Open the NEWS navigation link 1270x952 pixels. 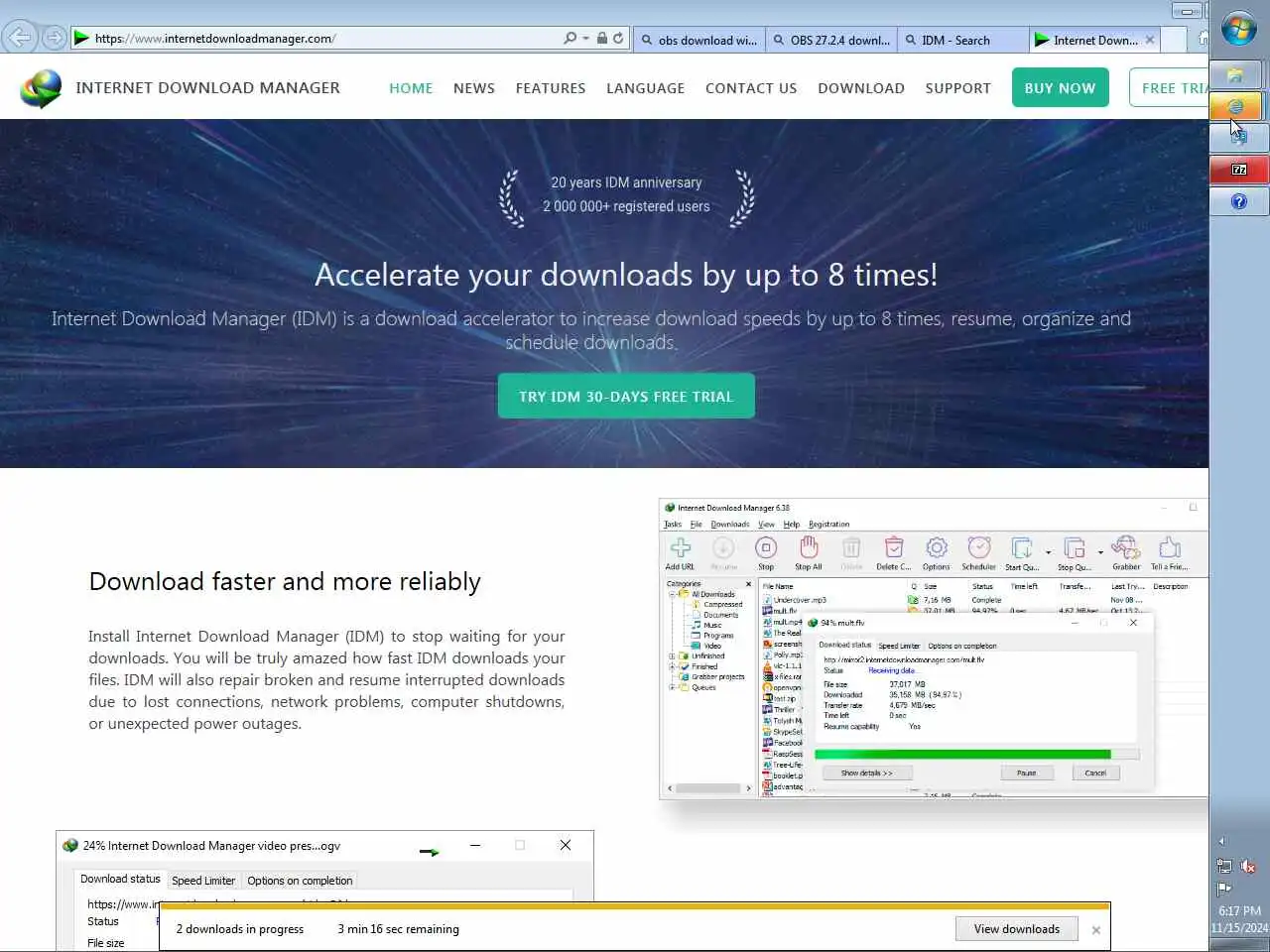pyautogui.click(x=474, y=88)
